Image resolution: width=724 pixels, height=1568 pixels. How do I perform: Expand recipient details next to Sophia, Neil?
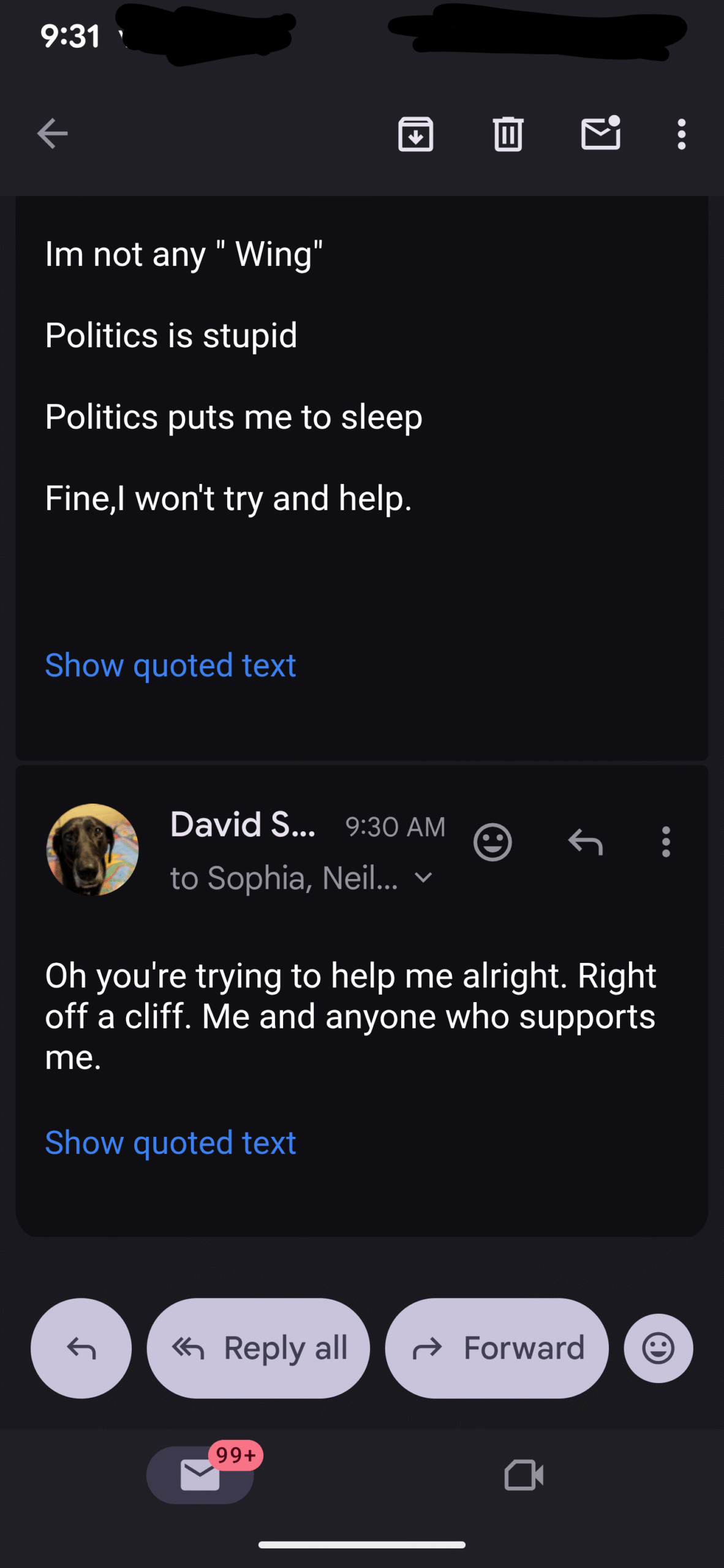tap(423, 878)
